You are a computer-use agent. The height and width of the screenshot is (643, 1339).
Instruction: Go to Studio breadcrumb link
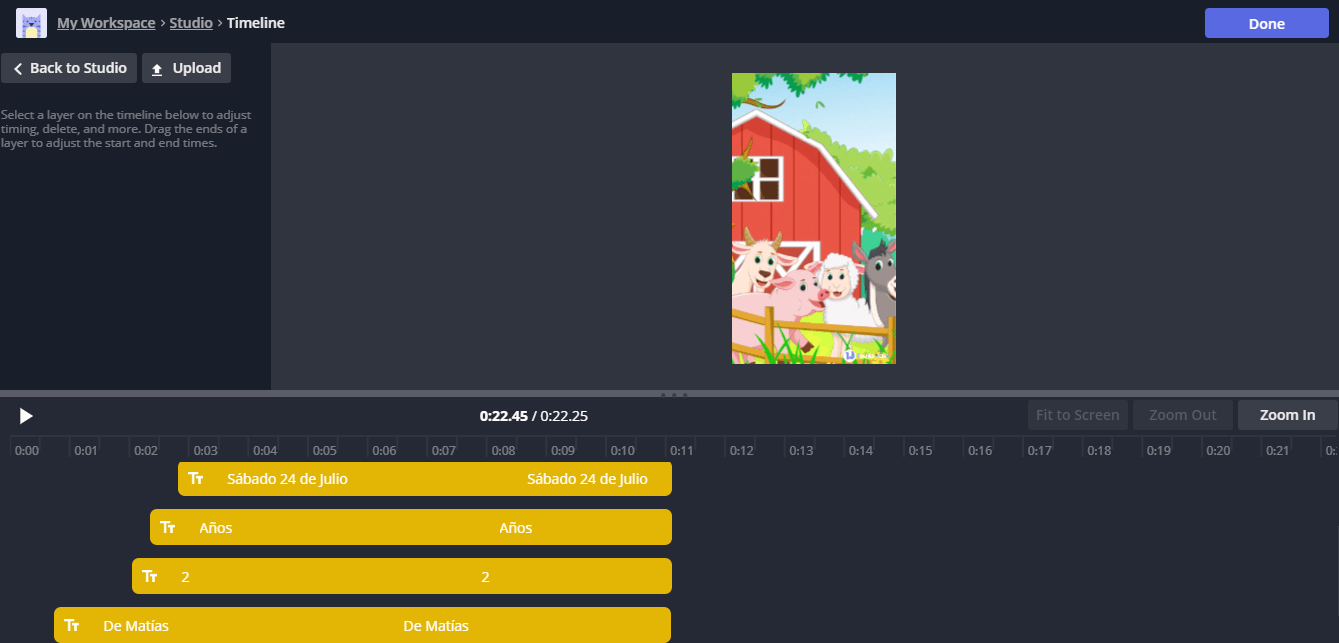pos(191,23)
